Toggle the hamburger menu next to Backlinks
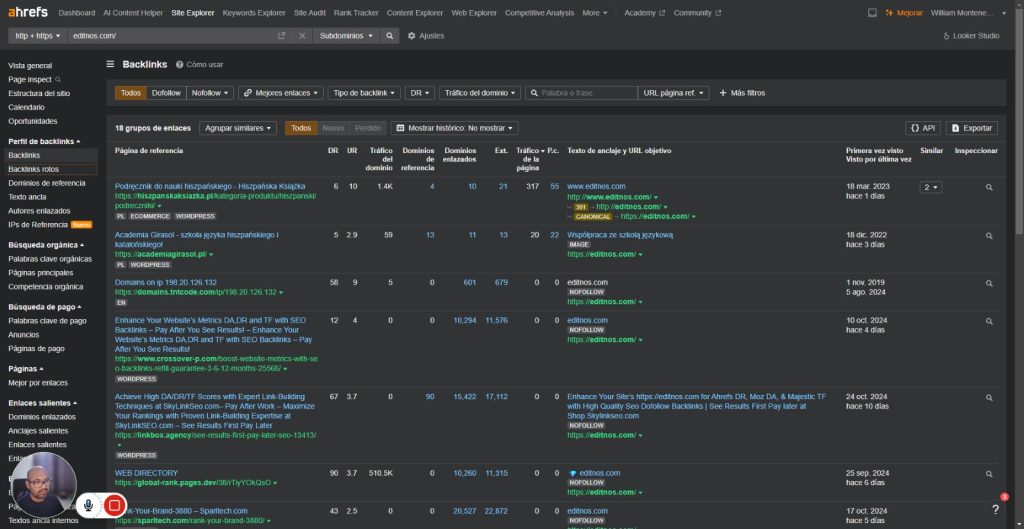The height and width of the screenshot is (529, 1024). (x=110, y=64)
